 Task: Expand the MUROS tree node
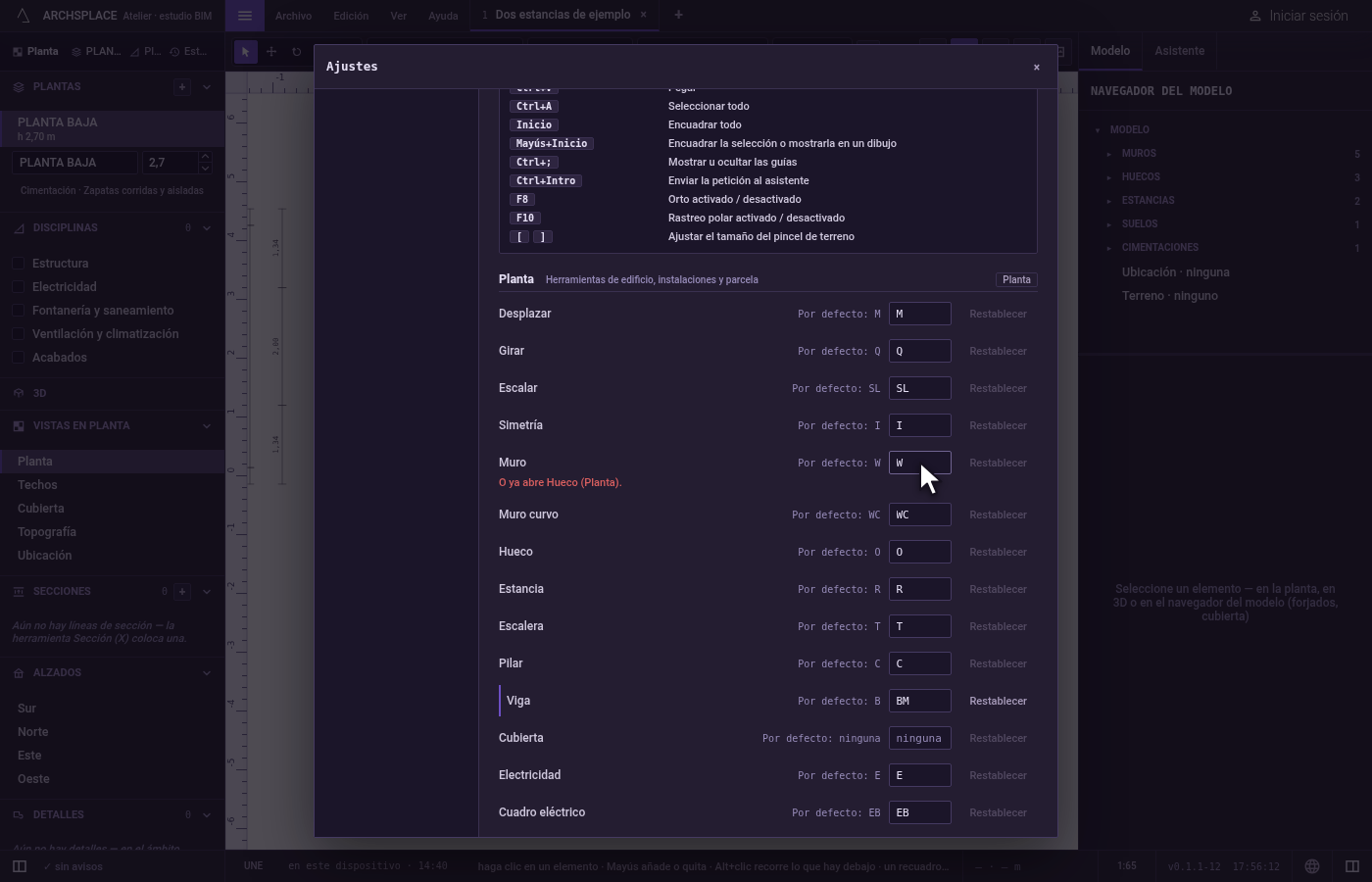[x=1109, y=154]
